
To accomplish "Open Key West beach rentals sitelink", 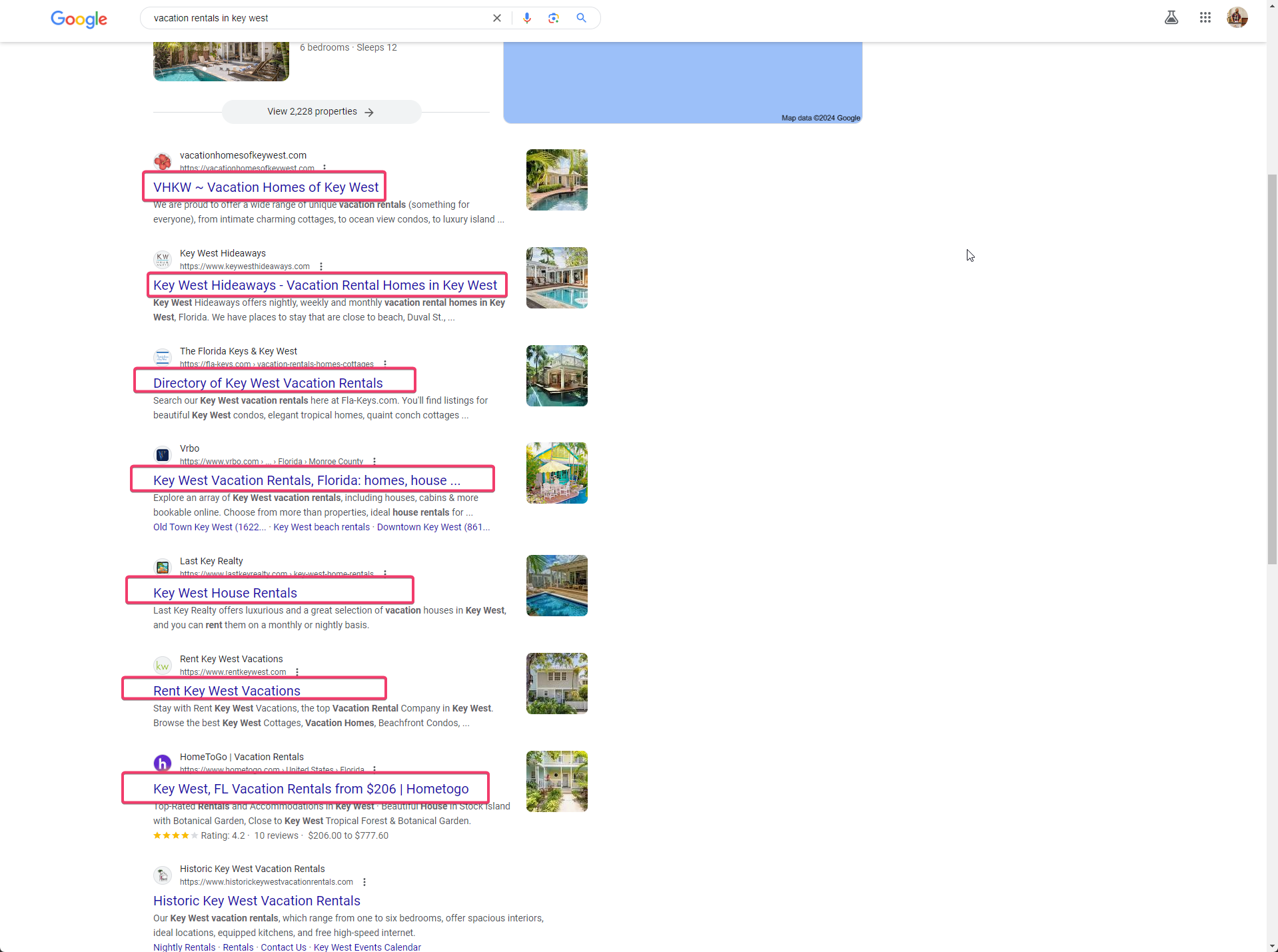I will tap(321, 527).
